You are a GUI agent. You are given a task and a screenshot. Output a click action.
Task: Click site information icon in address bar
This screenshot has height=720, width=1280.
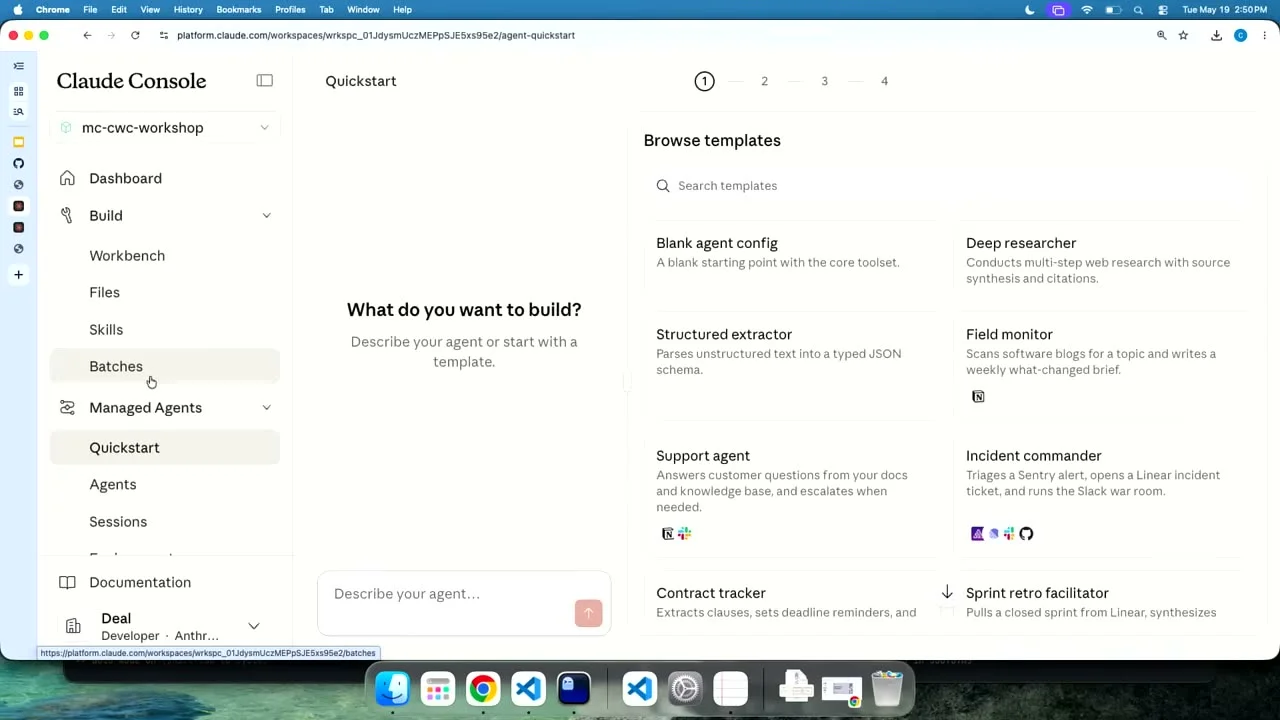coord(164,35)
